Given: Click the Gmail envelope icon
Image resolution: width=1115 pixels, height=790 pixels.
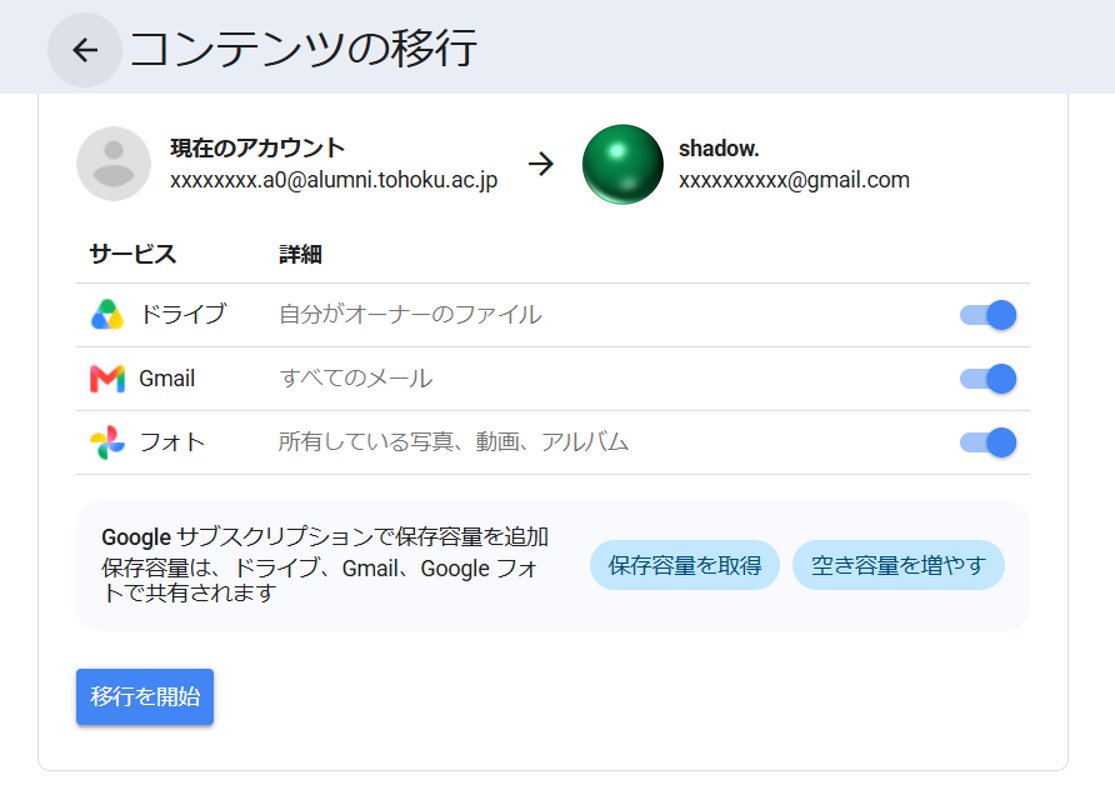Looking at the screenshot, I should [107, 379].
